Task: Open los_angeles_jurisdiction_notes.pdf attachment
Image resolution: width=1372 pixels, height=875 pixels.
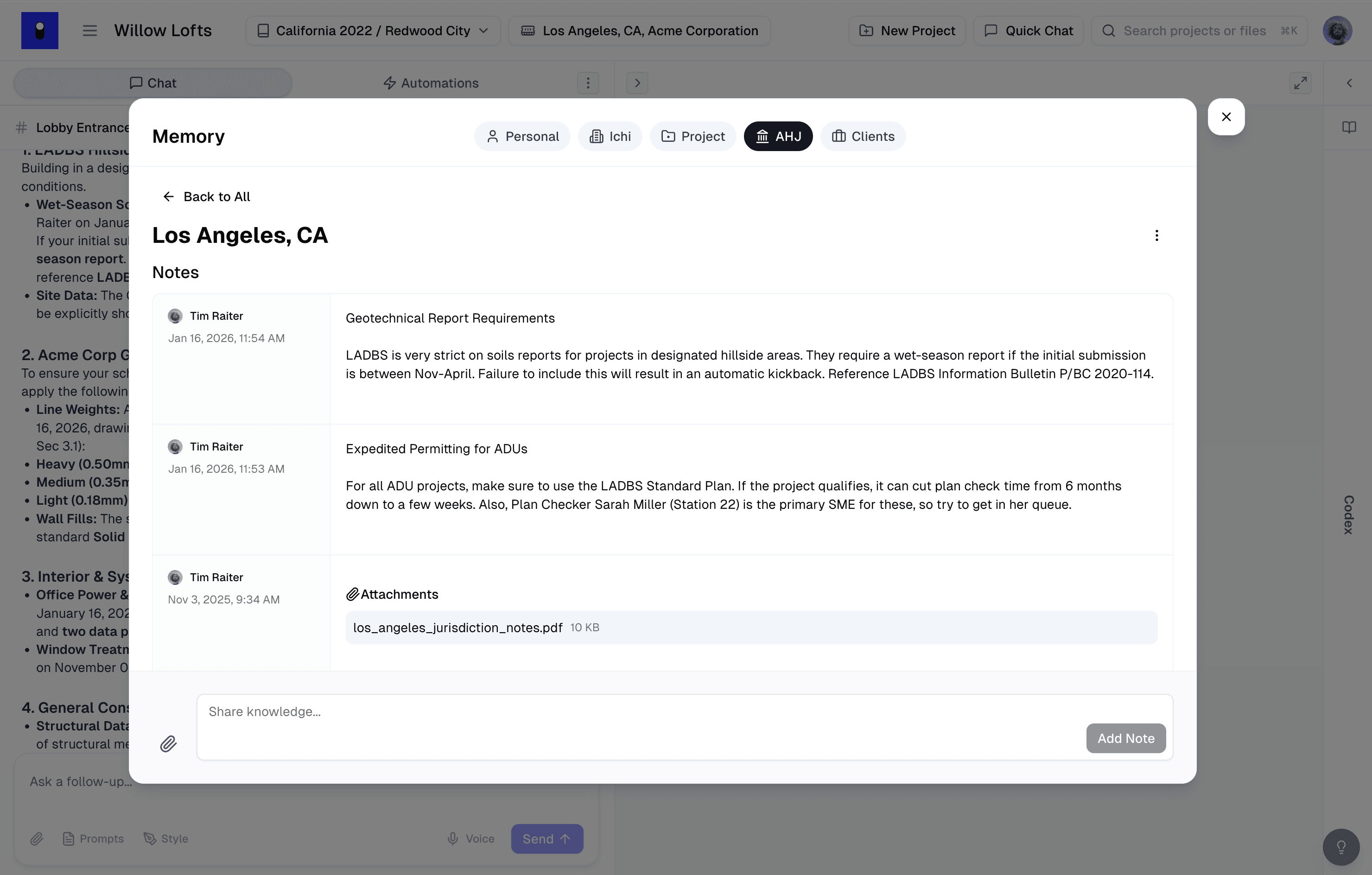Action: coord(457,627)
